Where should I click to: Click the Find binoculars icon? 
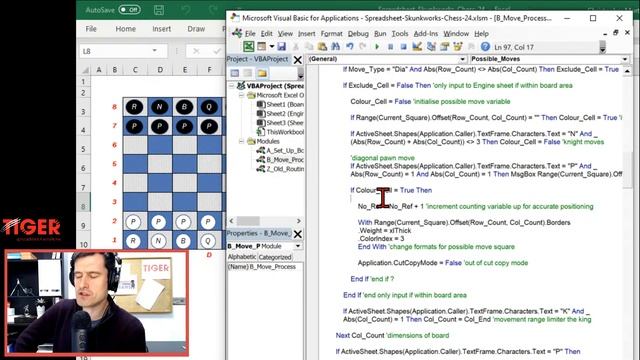[336, 47]
